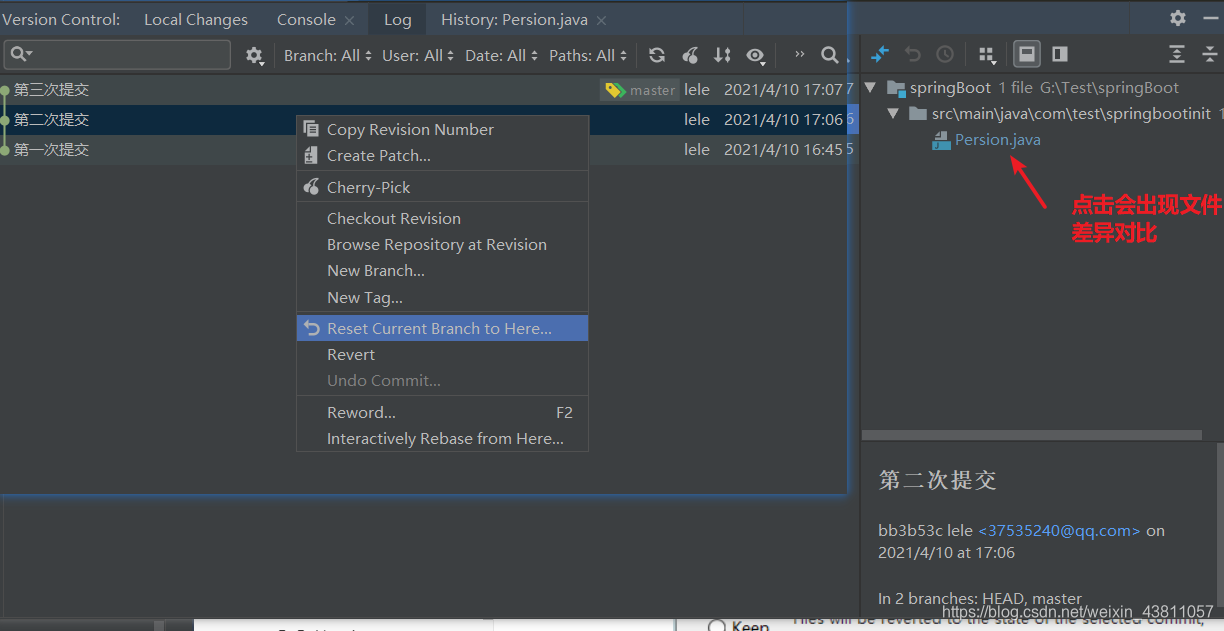
Task: Click Copy Revision Number in context menu
Action: [408, 129]
